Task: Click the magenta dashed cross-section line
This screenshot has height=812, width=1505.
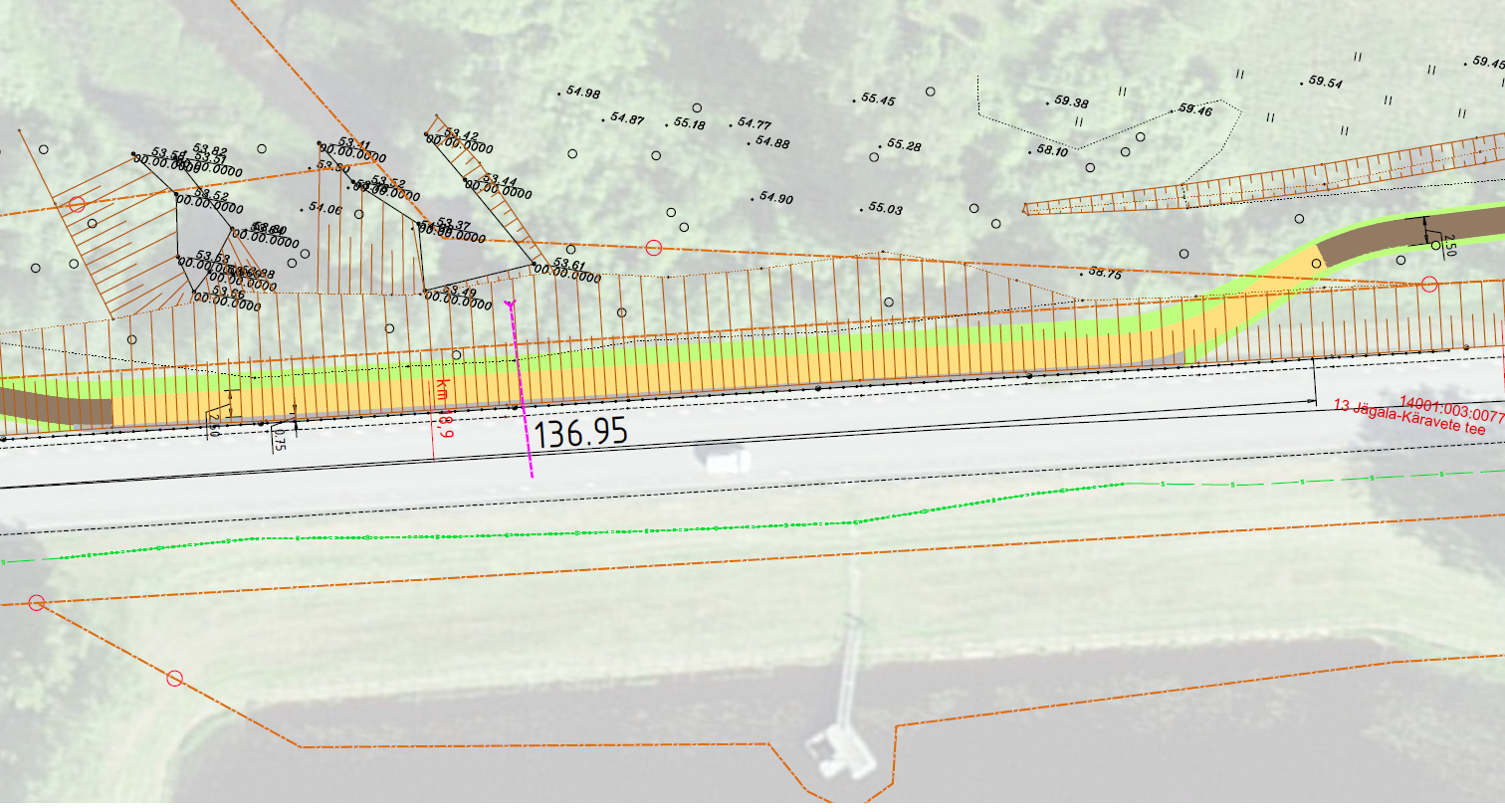Action: (x=521, y=388)
